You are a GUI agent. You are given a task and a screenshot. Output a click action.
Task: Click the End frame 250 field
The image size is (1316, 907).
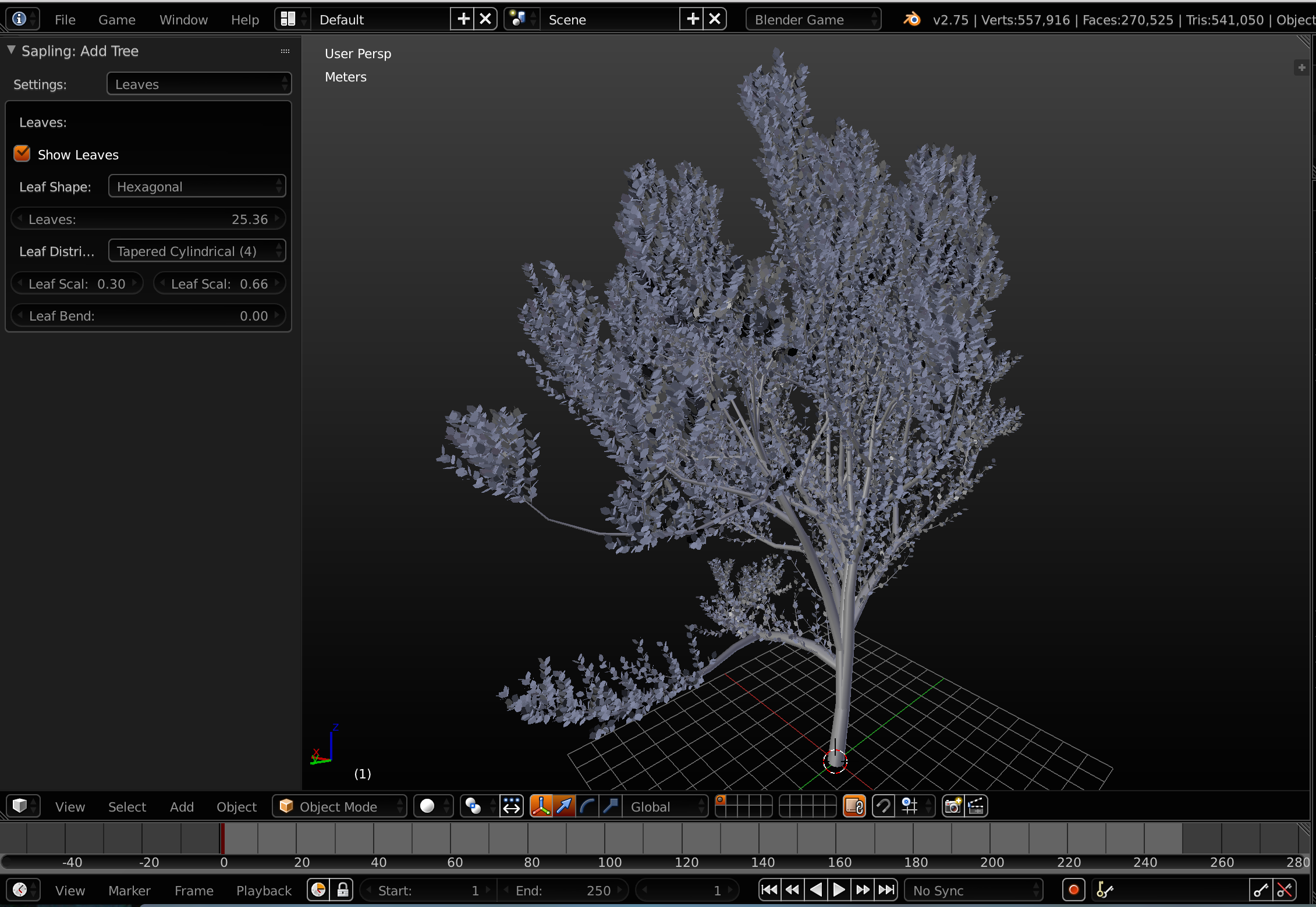(563, 890)
